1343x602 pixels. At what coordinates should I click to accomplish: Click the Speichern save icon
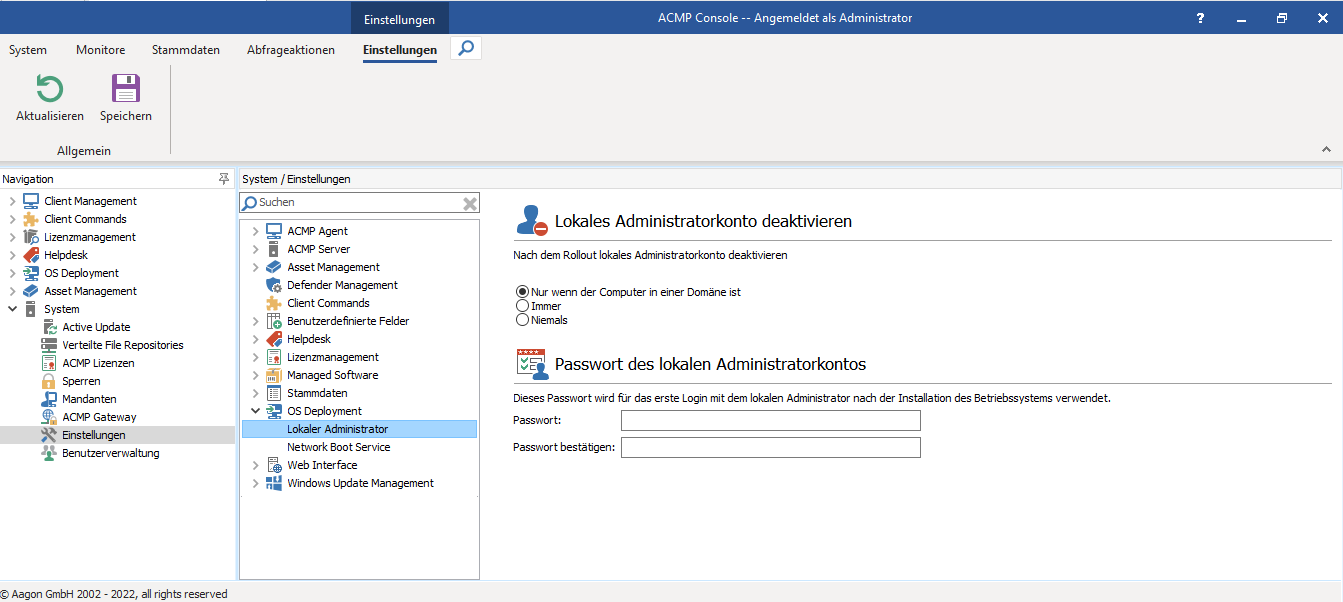tap(124, 89)
